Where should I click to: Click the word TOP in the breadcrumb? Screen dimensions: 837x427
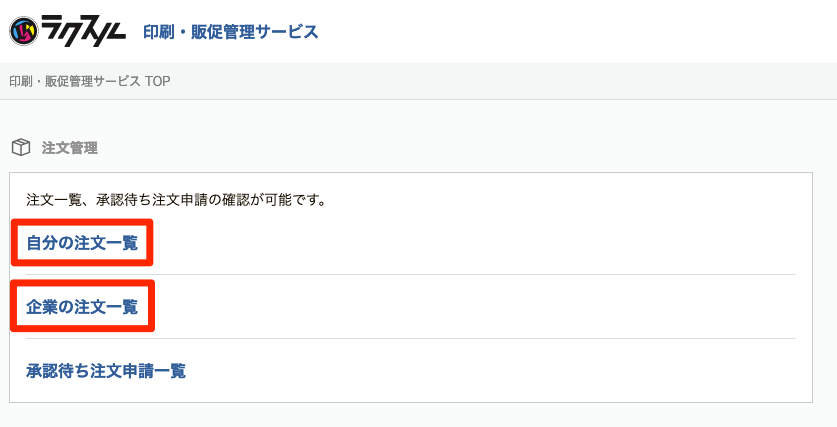[157, 81]
